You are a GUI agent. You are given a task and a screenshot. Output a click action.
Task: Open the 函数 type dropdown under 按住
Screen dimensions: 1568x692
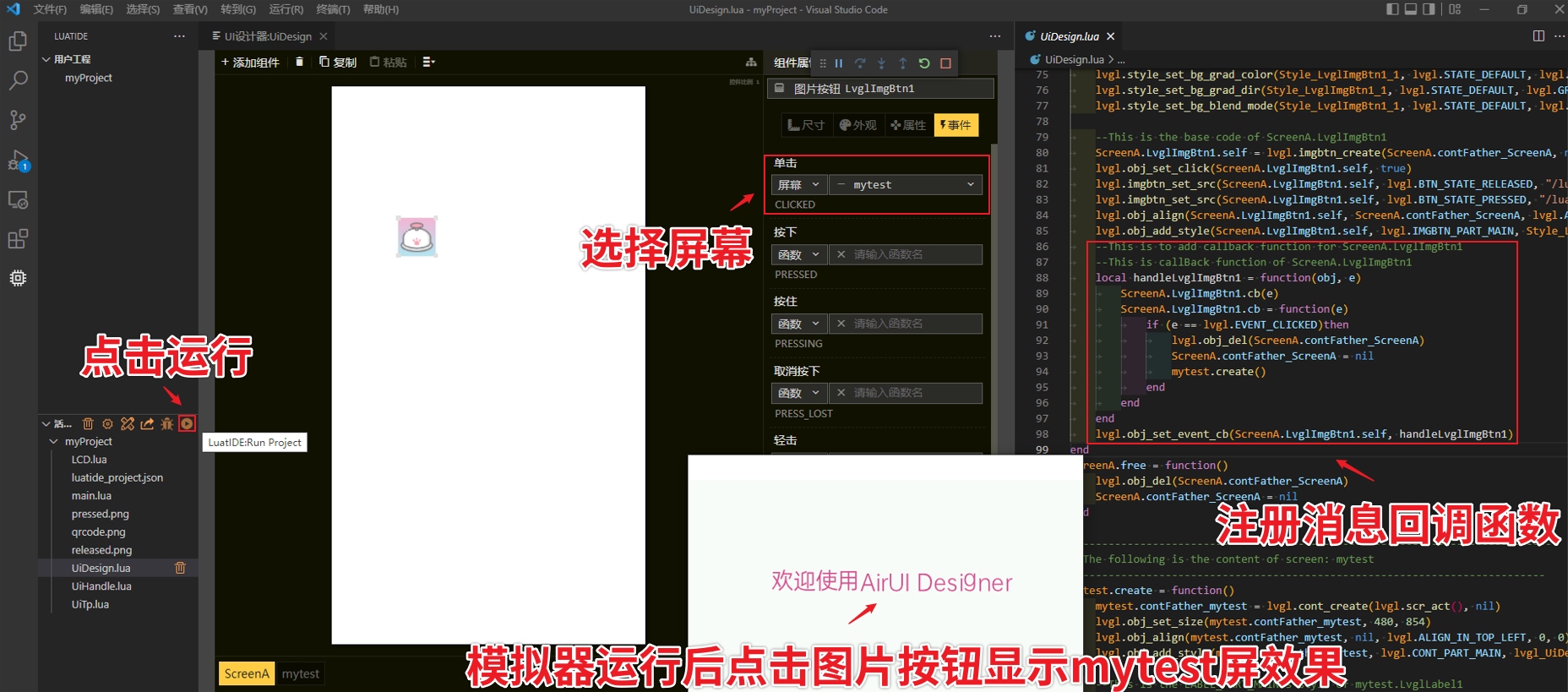coord(798,324)
